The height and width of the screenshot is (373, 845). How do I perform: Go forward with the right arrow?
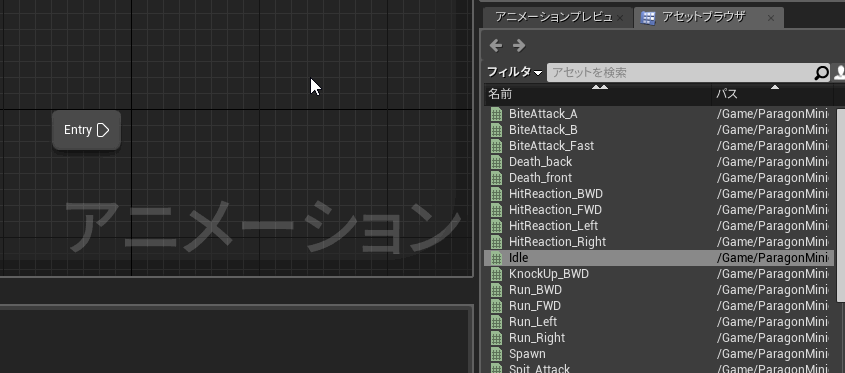click(519, 46)
